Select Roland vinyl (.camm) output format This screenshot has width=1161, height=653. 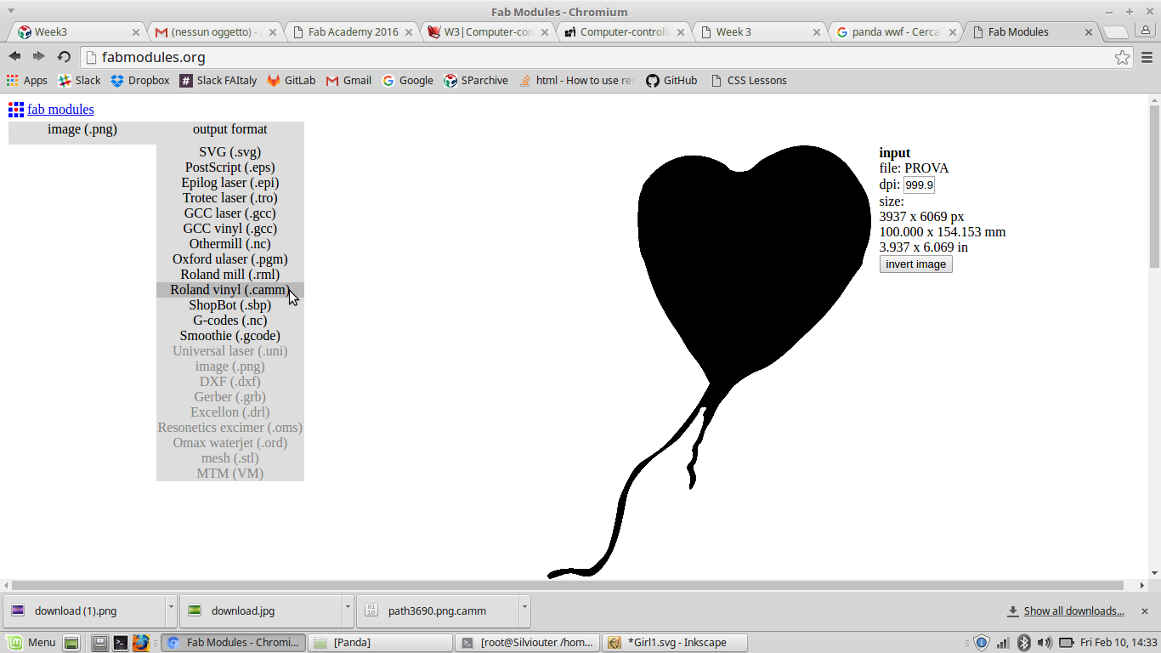(x=230, y=289)
